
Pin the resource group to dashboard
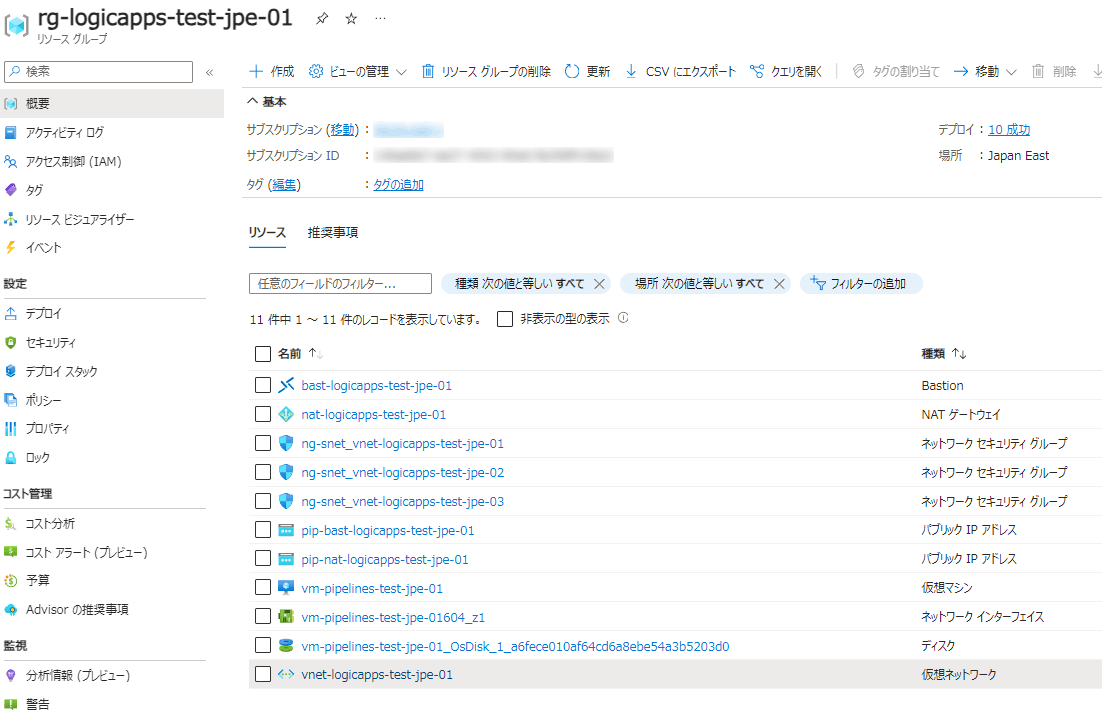[322, 19]
